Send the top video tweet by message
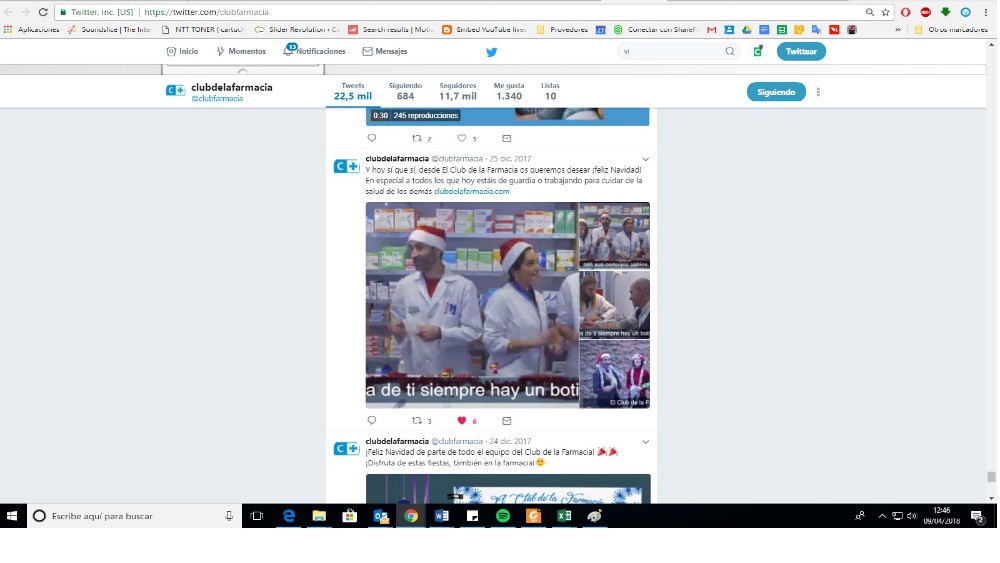 (x=506, y=138)
